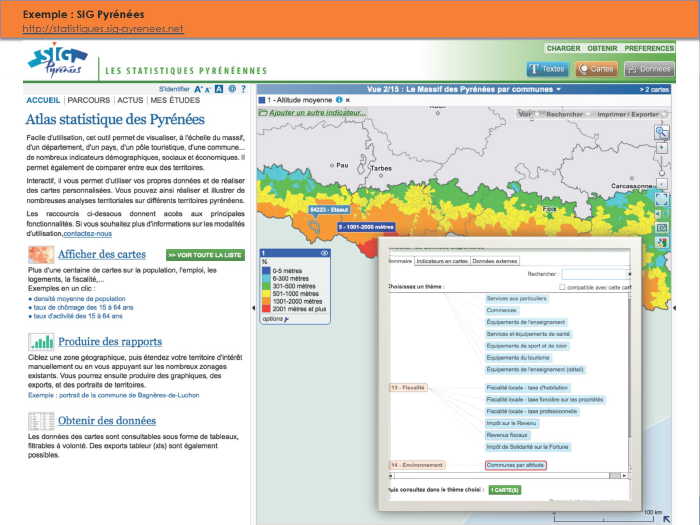The width and height of the screenshot is (700, 525).
Task: Open the Produire des rapports chart icon
Action: coord(41,342)
